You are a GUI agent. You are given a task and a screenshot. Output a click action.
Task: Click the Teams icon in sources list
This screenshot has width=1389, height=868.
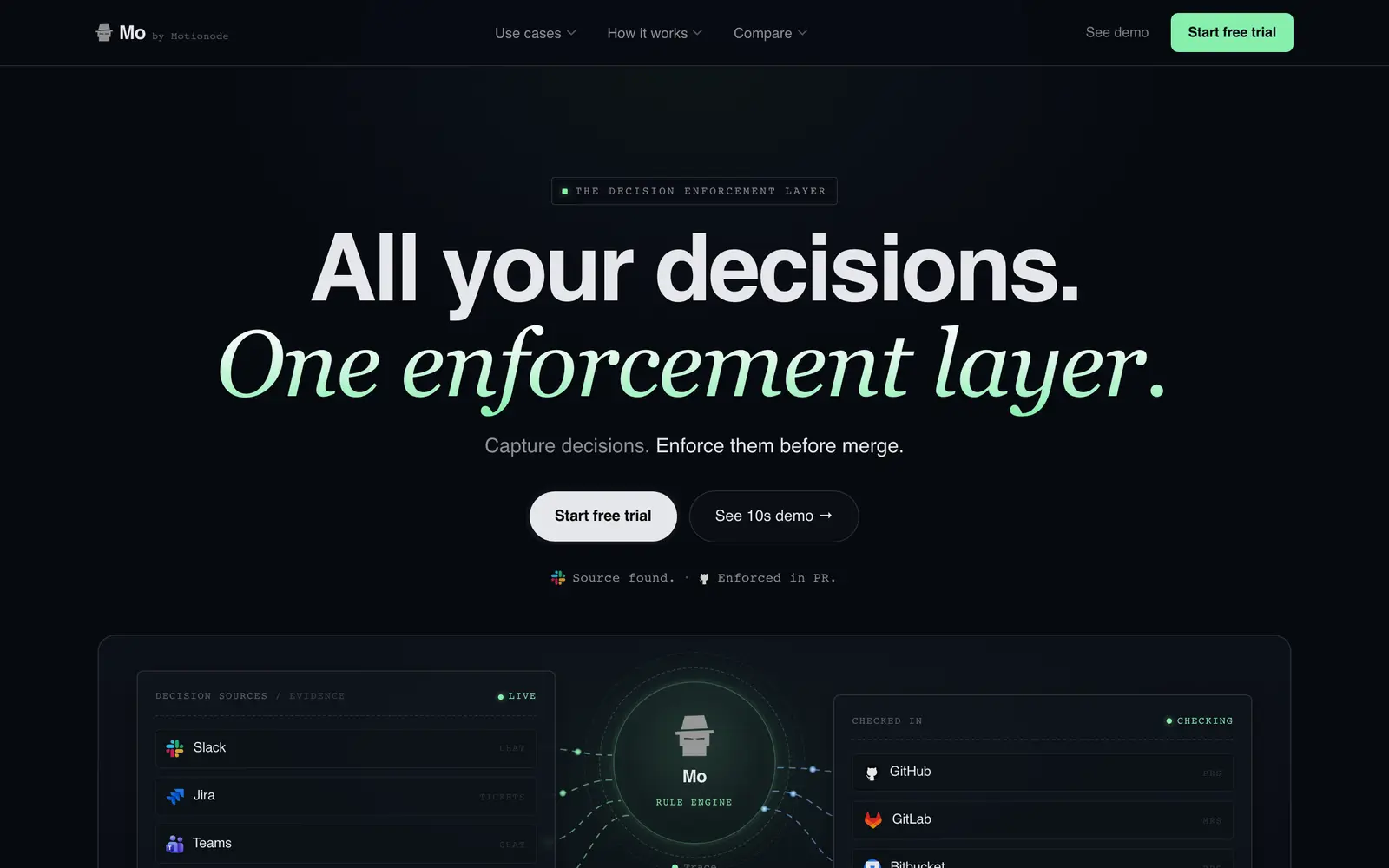click(x=174, y=844)
